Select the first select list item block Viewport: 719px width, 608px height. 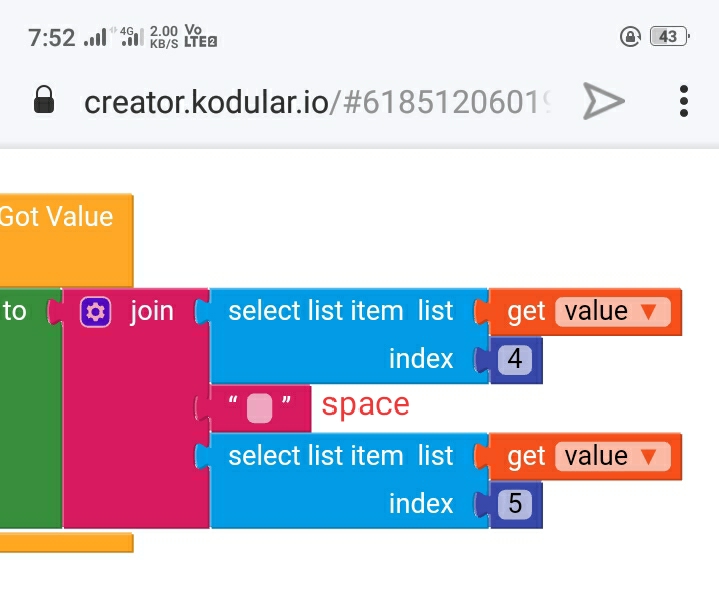[348, 336]
